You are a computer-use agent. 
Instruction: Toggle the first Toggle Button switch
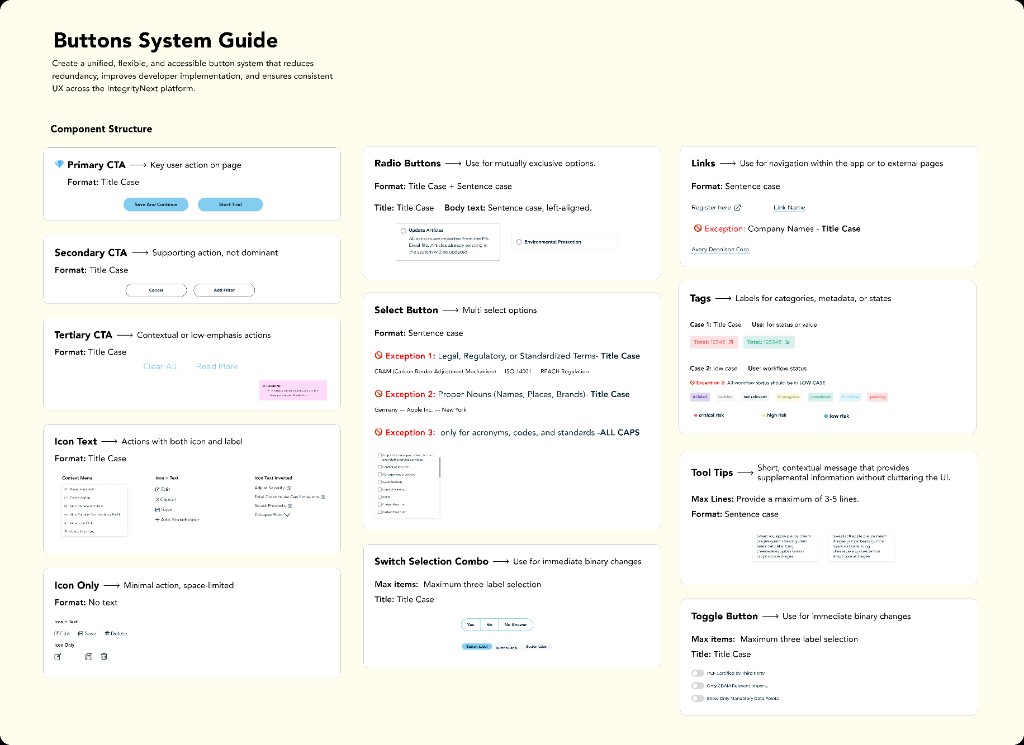click(697, 673)
